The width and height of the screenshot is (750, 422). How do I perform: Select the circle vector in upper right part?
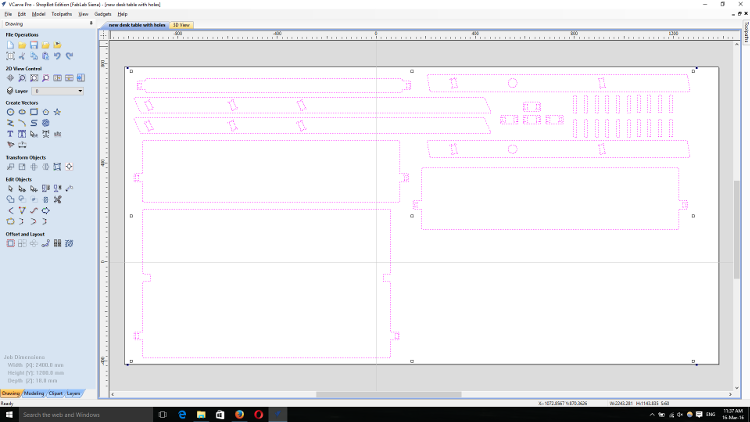[x=512, y=83]
